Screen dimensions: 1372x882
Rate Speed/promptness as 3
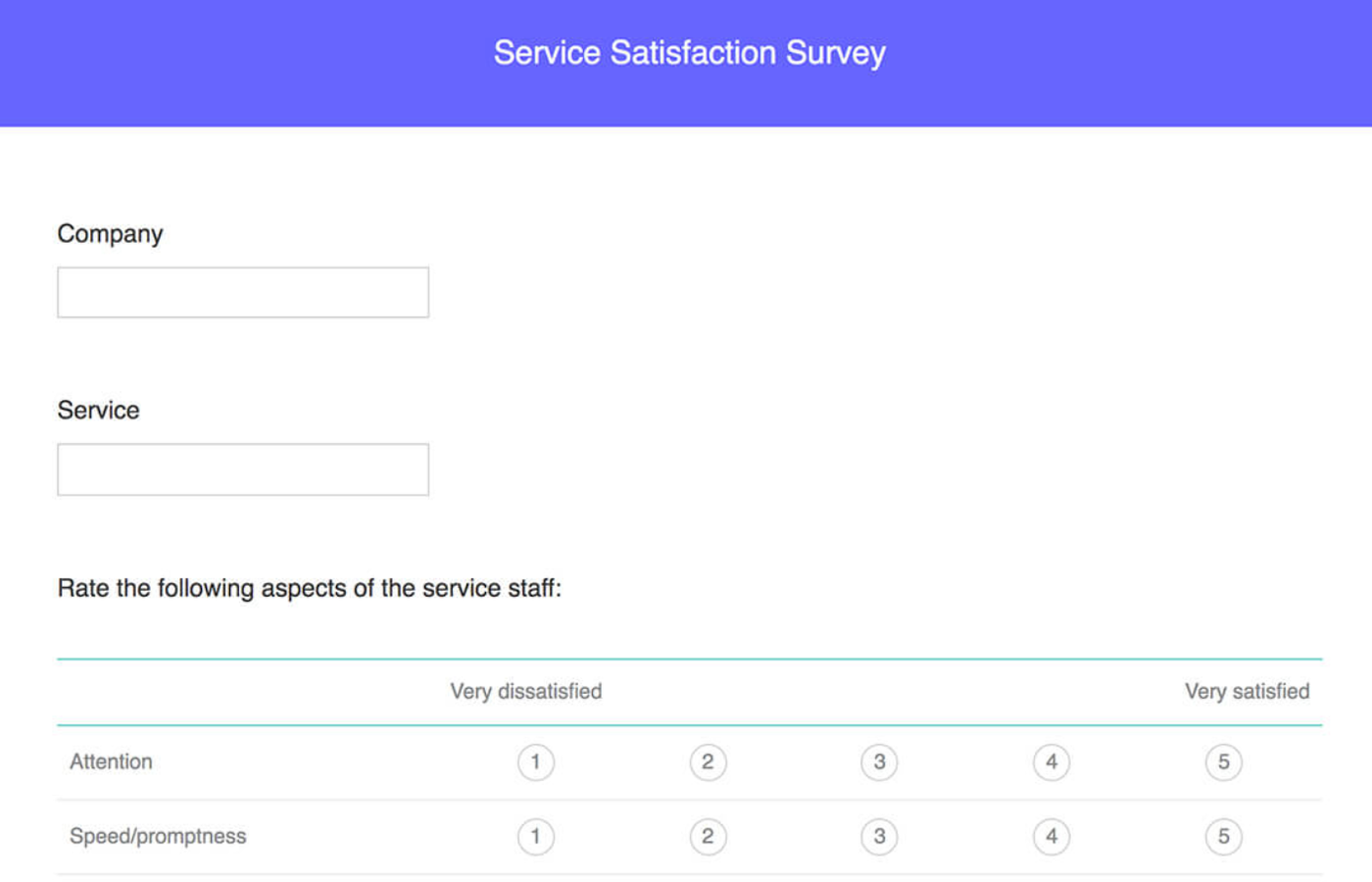(879, 837)
